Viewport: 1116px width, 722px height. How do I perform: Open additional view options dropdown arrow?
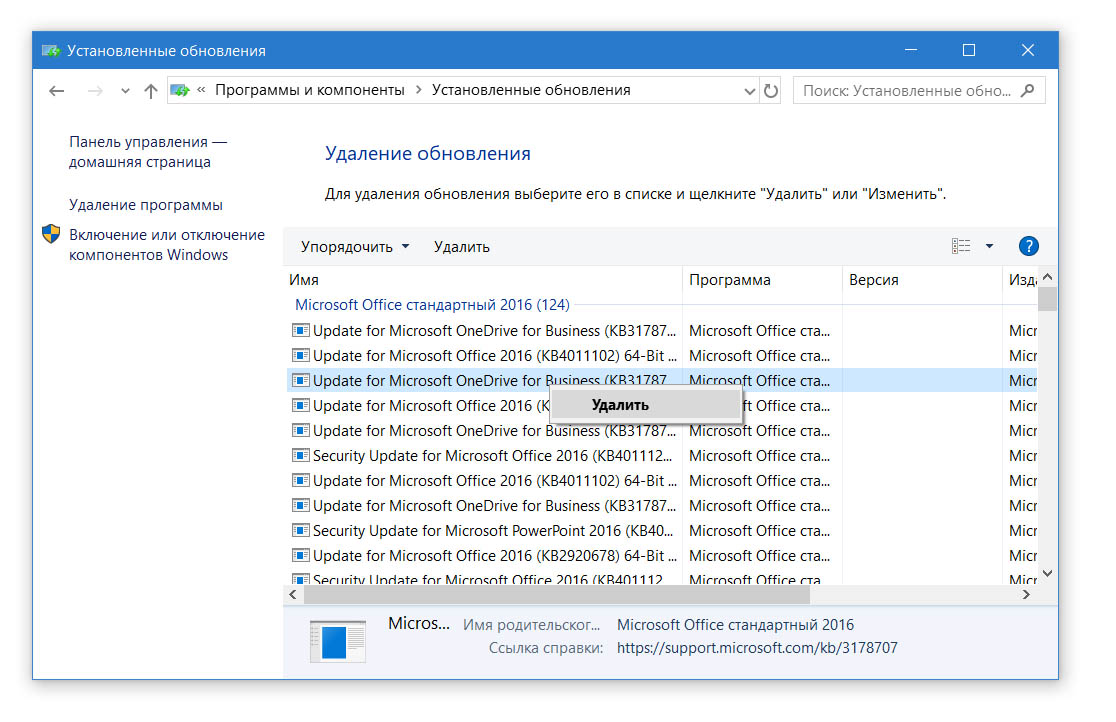[989, 246]
